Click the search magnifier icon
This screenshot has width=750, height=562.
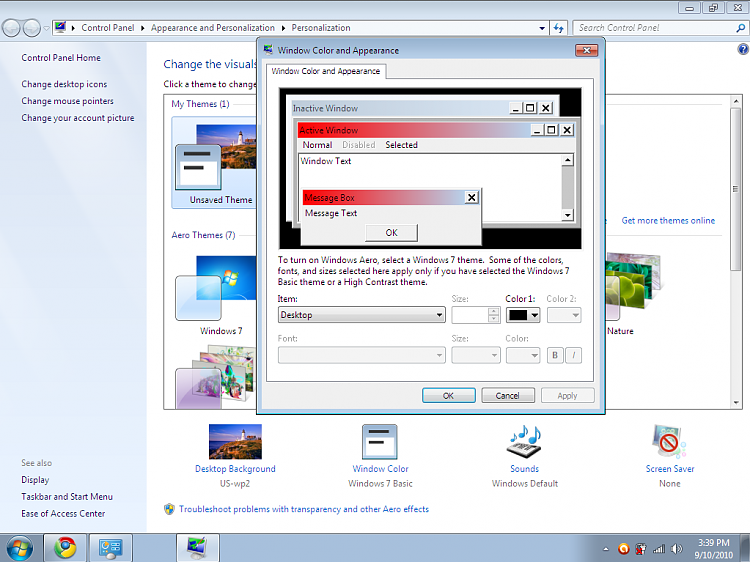pos(740,28)
